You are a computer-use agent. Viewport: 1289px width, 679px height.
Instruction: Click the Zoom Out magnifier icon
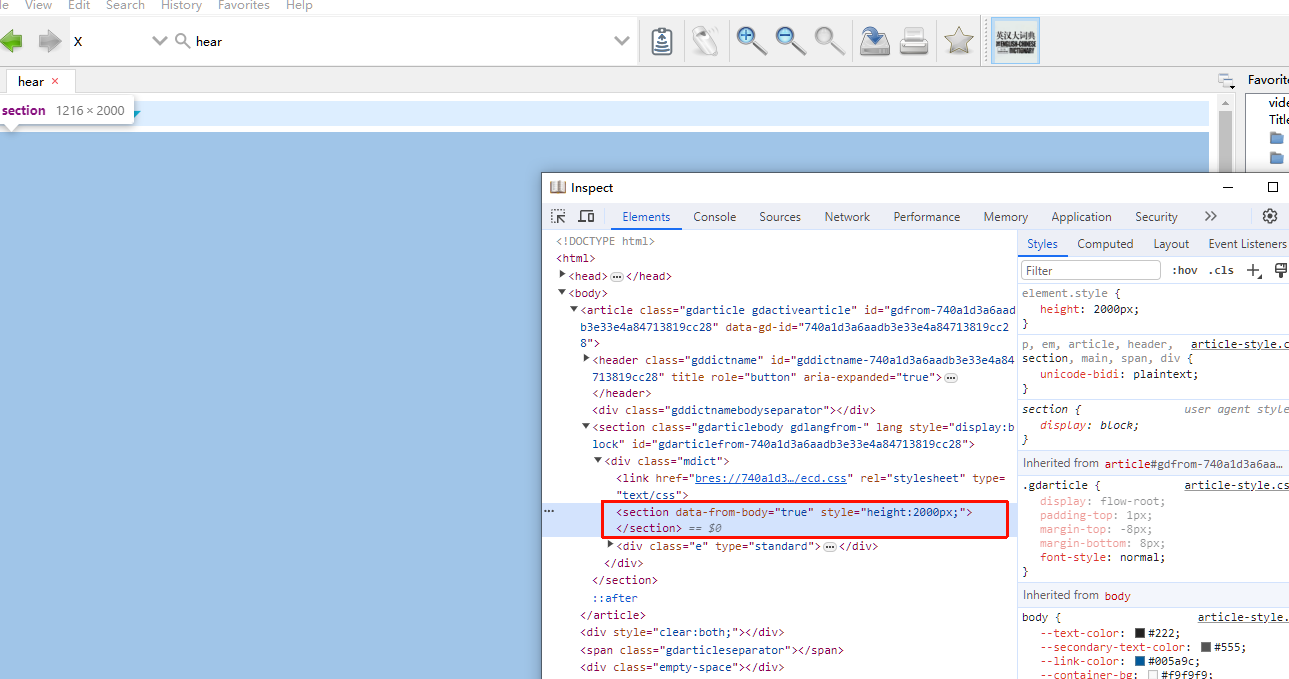point(790,41)
